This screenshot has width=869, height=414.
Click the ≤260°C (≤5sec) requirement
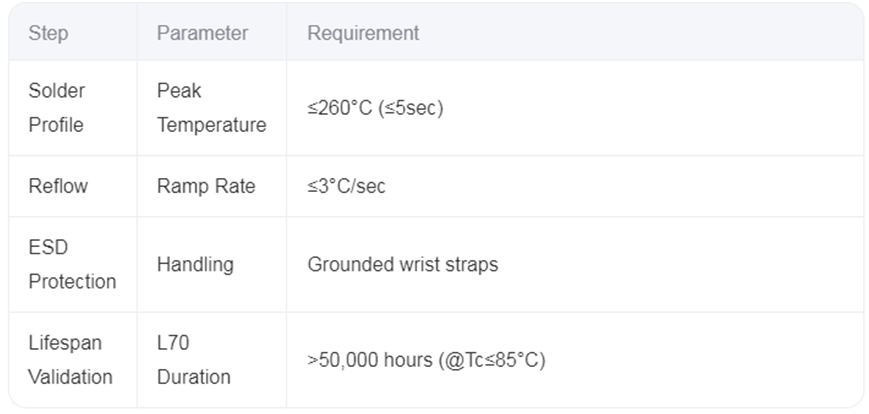[375, 108]
